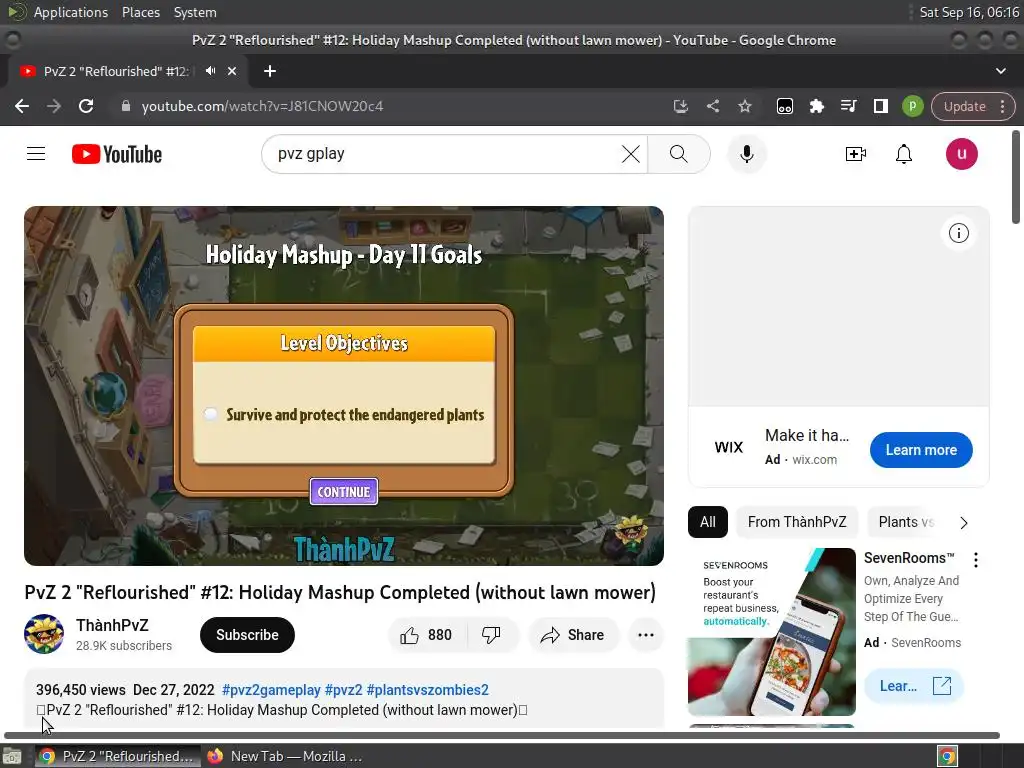1024x768 pixels.
Task: Clear the search query with the X
Action: point(630,154)
